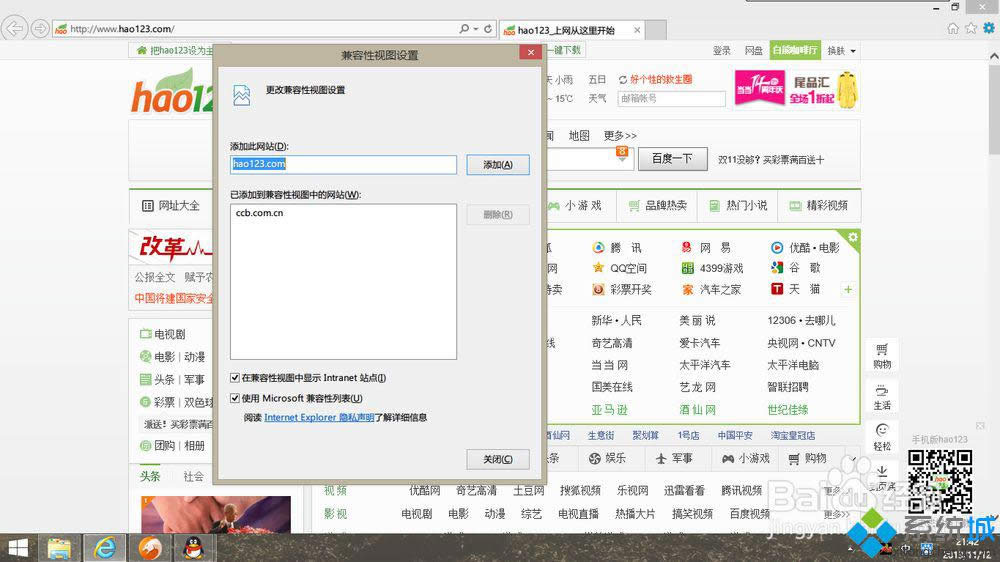Click the green plus add-site icon
This screenshot has width=1000, height=562.
pos(848,290)
